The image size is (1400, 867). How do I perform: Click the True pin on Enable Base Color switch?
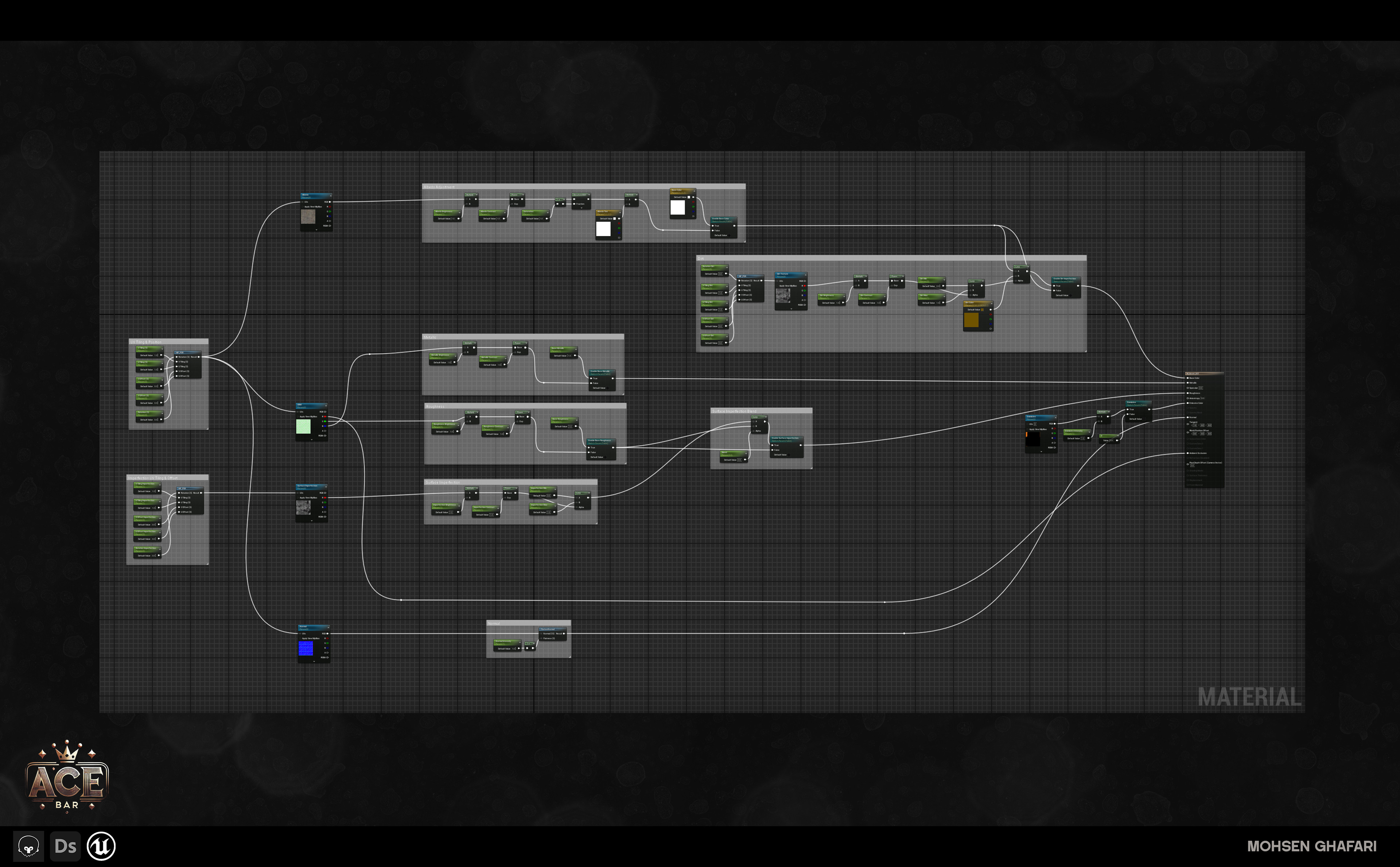pos(713,226)
